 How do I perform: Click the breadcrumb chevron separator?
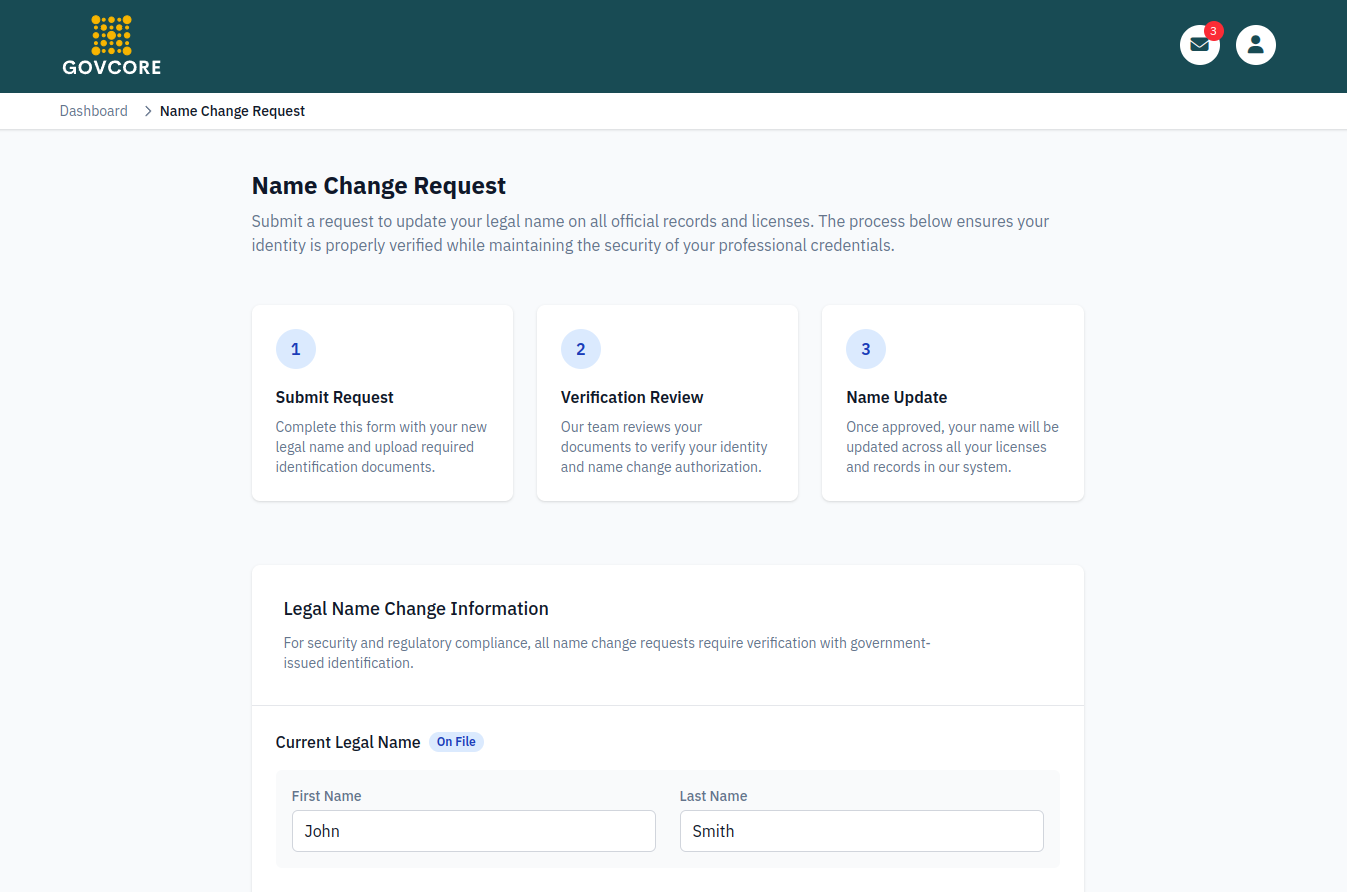point(148,111)
